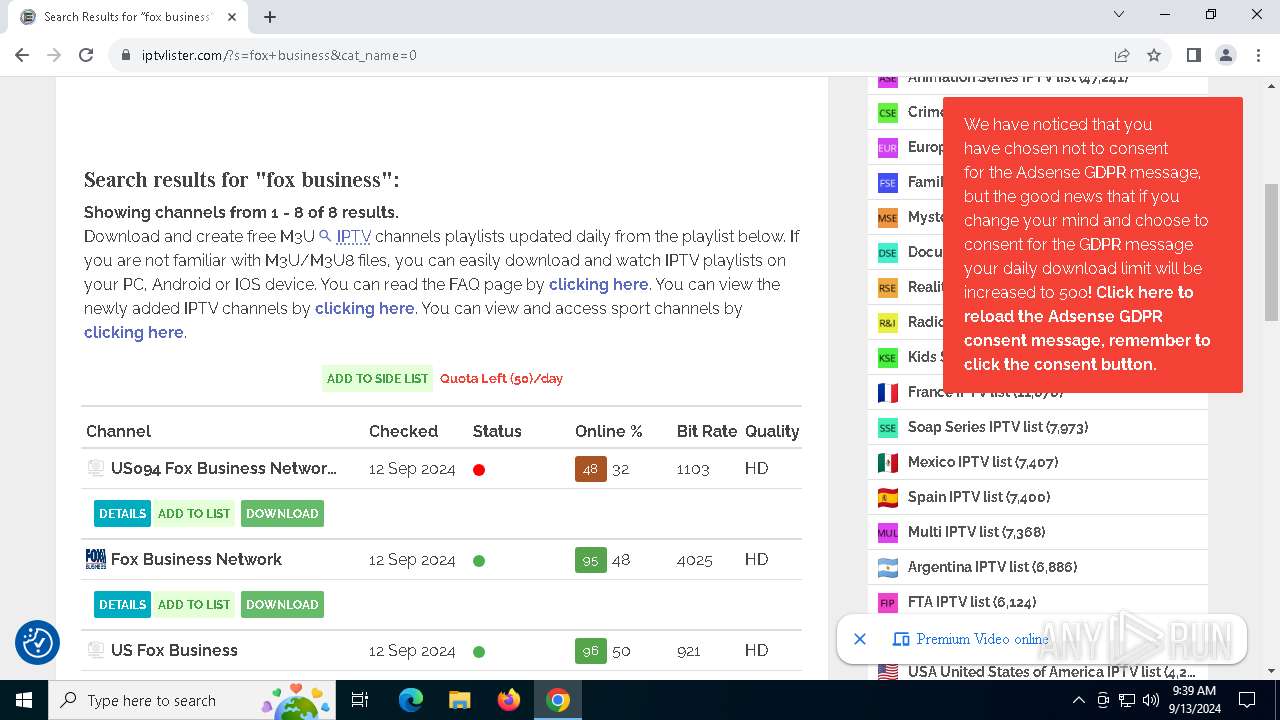
Task: Download US094 Fox Business playlist
Action: [x=282, y=513]
